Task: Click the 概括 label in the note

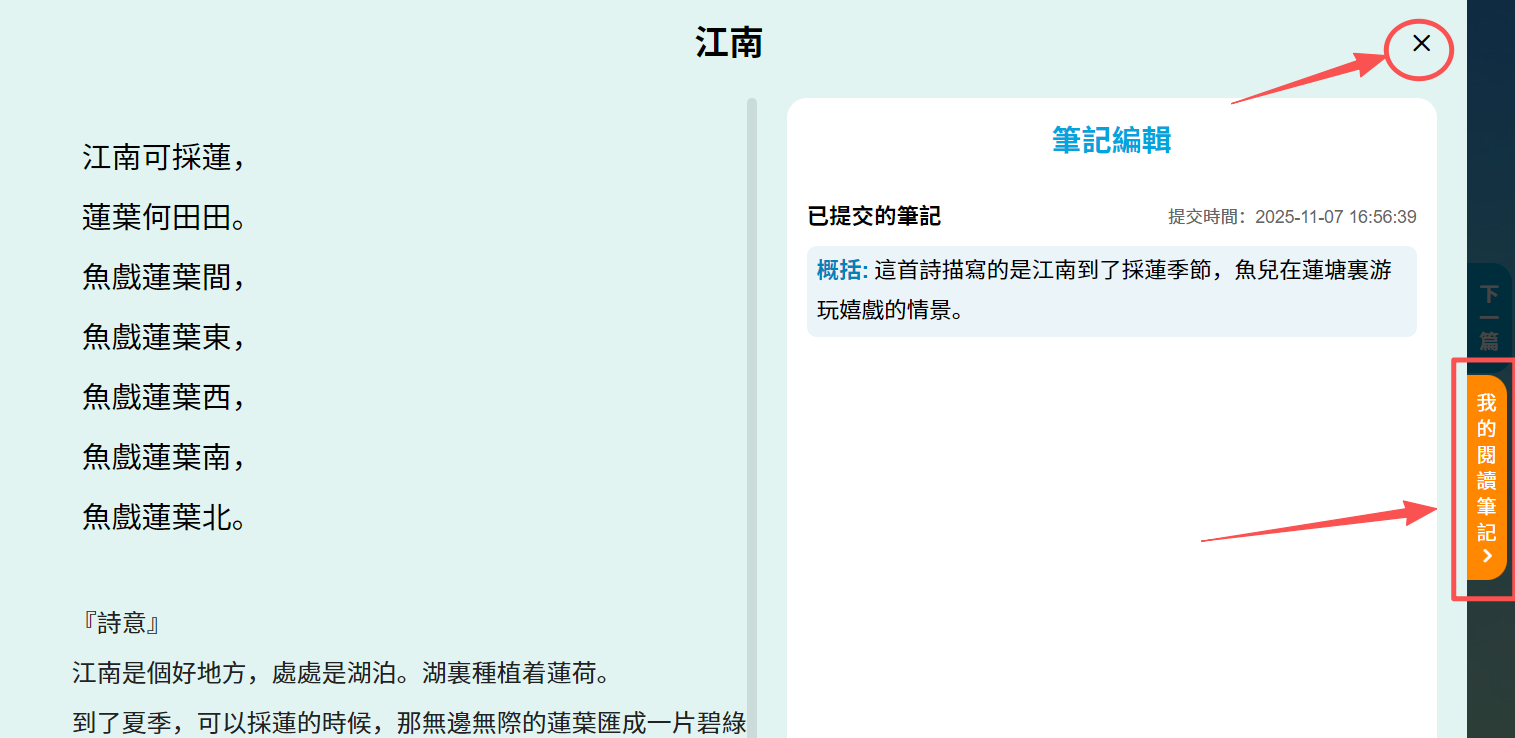Action: click(x=842, y=271)
